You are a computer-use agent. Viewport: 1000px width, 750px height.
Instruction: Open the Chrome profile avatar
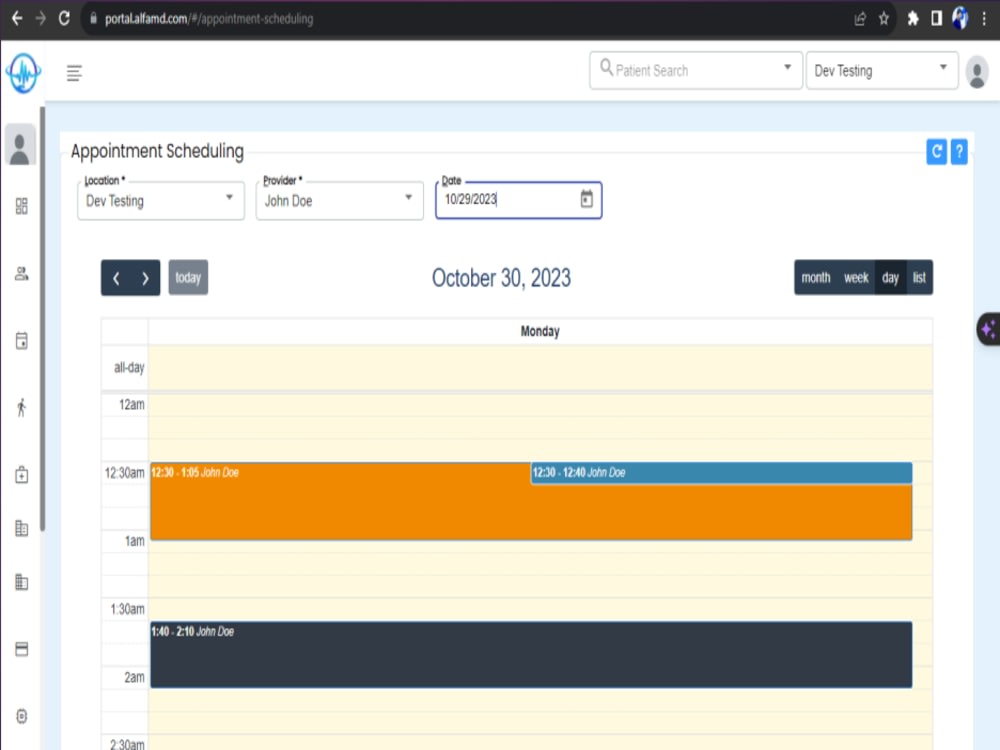coord(960,18)
